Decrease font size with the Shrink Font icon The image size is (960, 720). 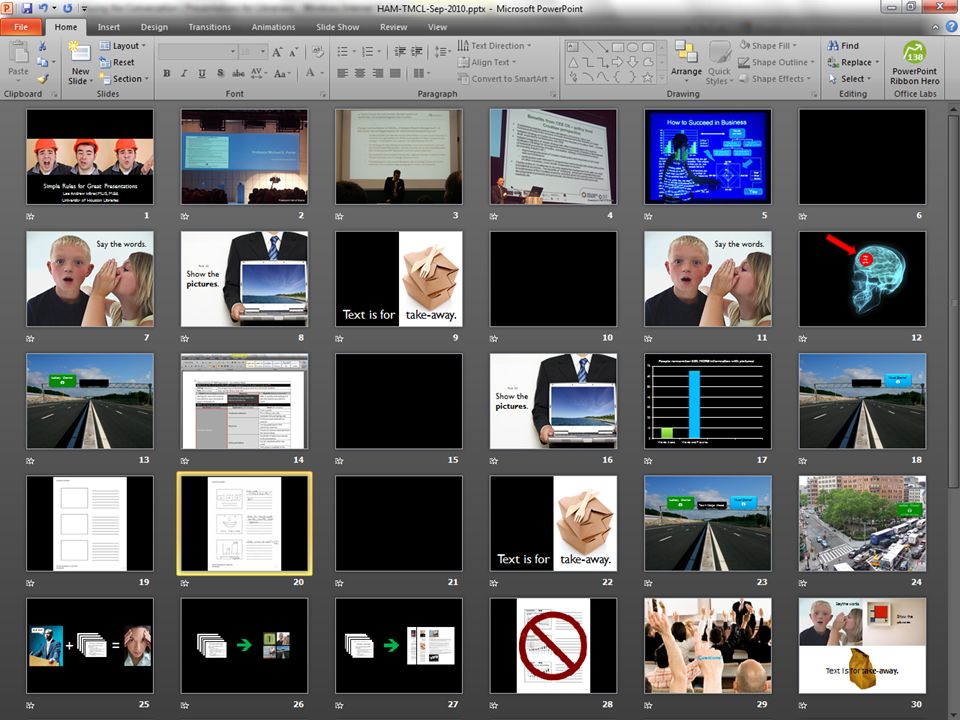293,52
